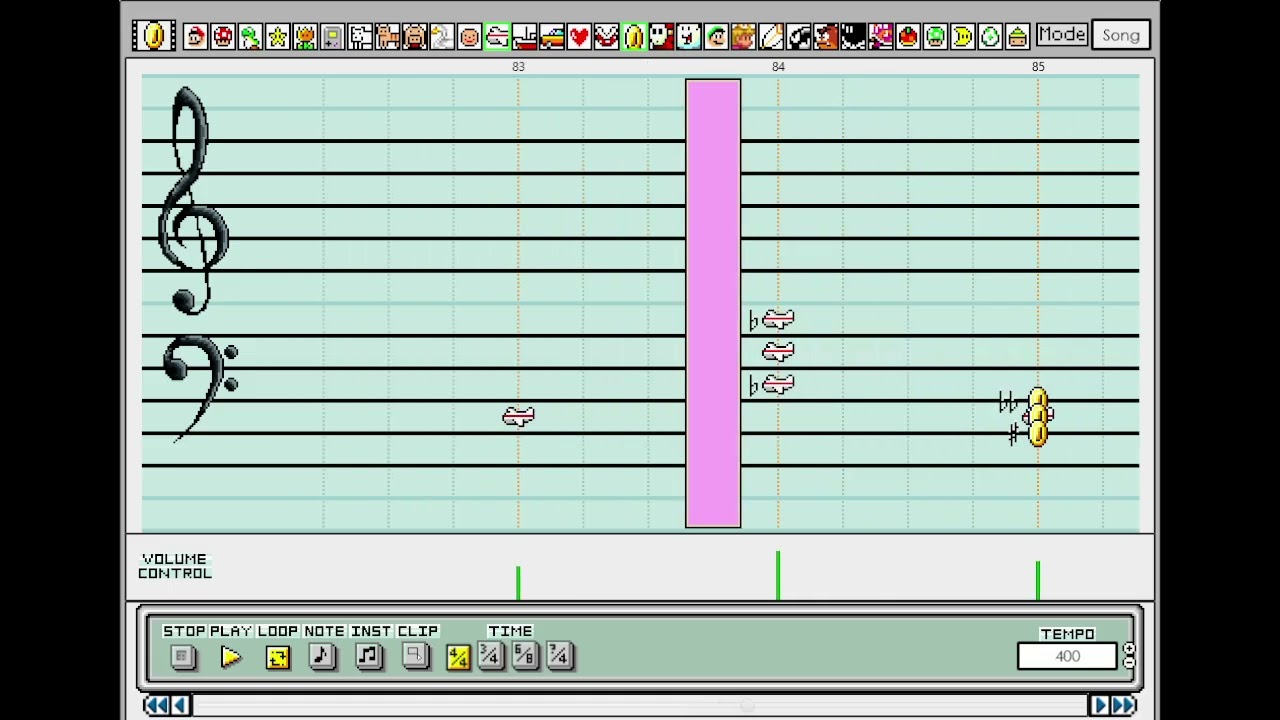Jump forward with the double-right arrow

tap(1123, 706)
